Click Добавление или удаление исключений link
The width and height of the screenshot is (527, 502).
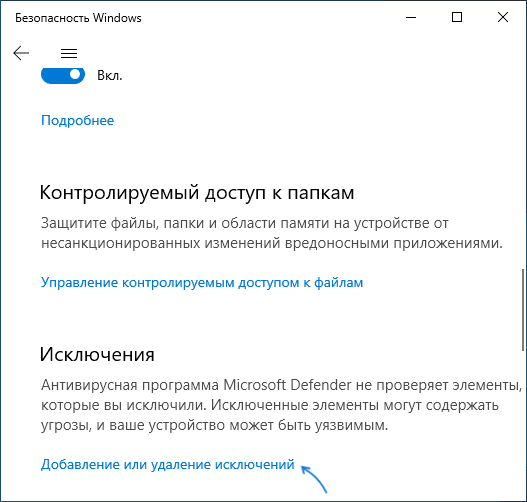pos(167,464)
